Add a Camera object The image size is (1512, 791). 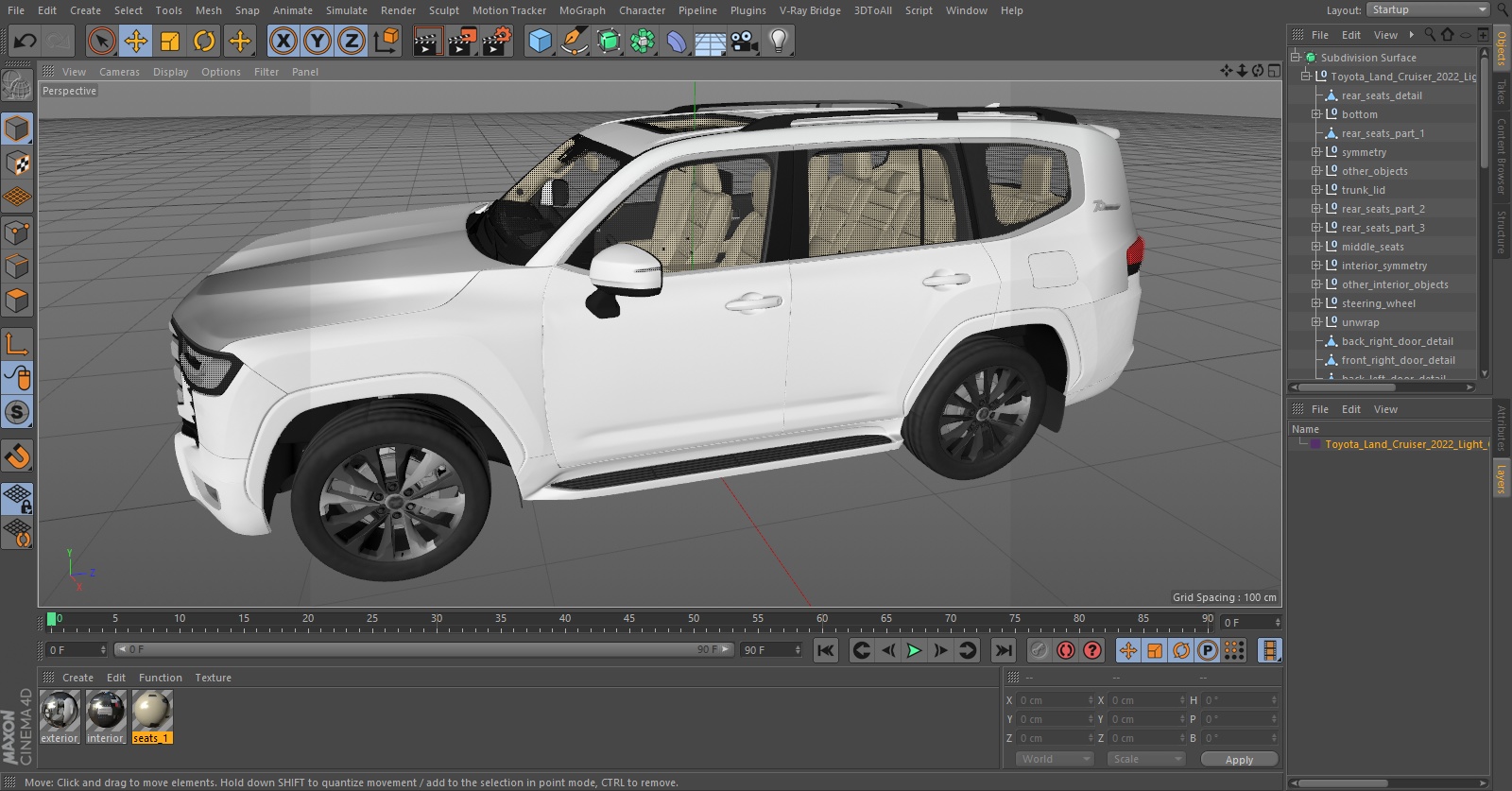click(x=745, y=41)
